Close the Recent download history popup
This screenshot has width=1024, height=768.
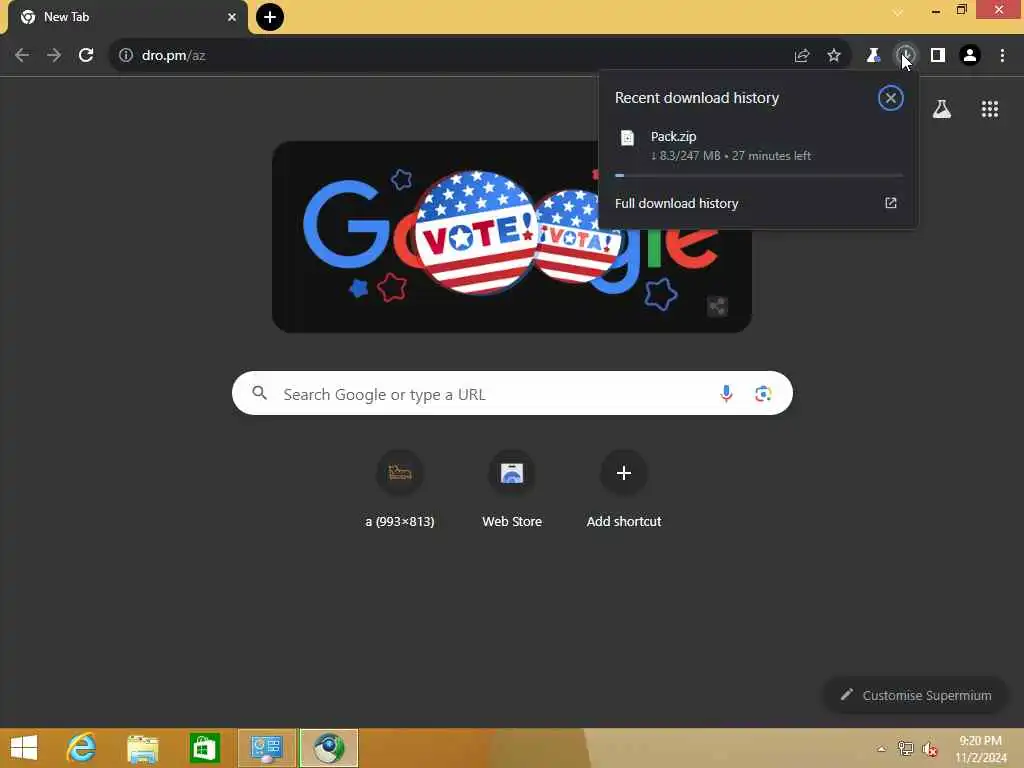pos(890,98)
